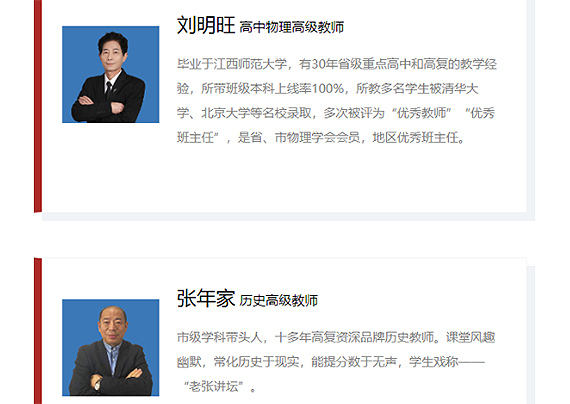Click the 市级学科带头人 text

[220, 337]
